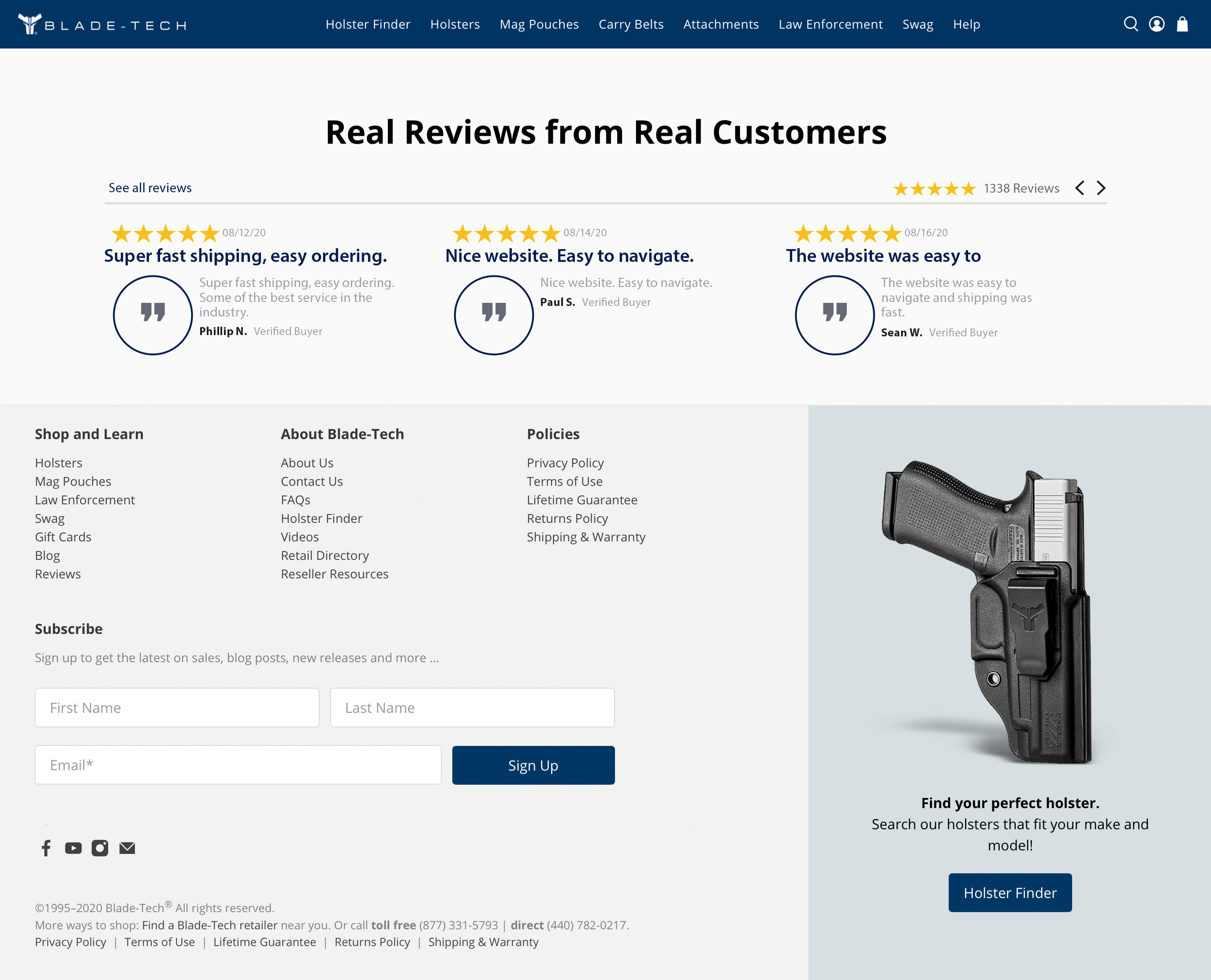Click the First Name input field
Image resolution: width=1211 pixels, height=980 pixels.
(177, 707)
